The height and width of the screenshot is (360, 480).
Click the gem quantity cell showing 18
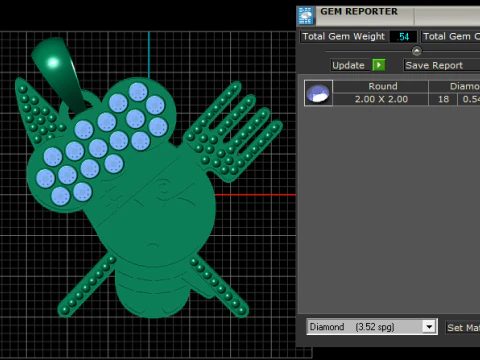[x=443, y=99]
